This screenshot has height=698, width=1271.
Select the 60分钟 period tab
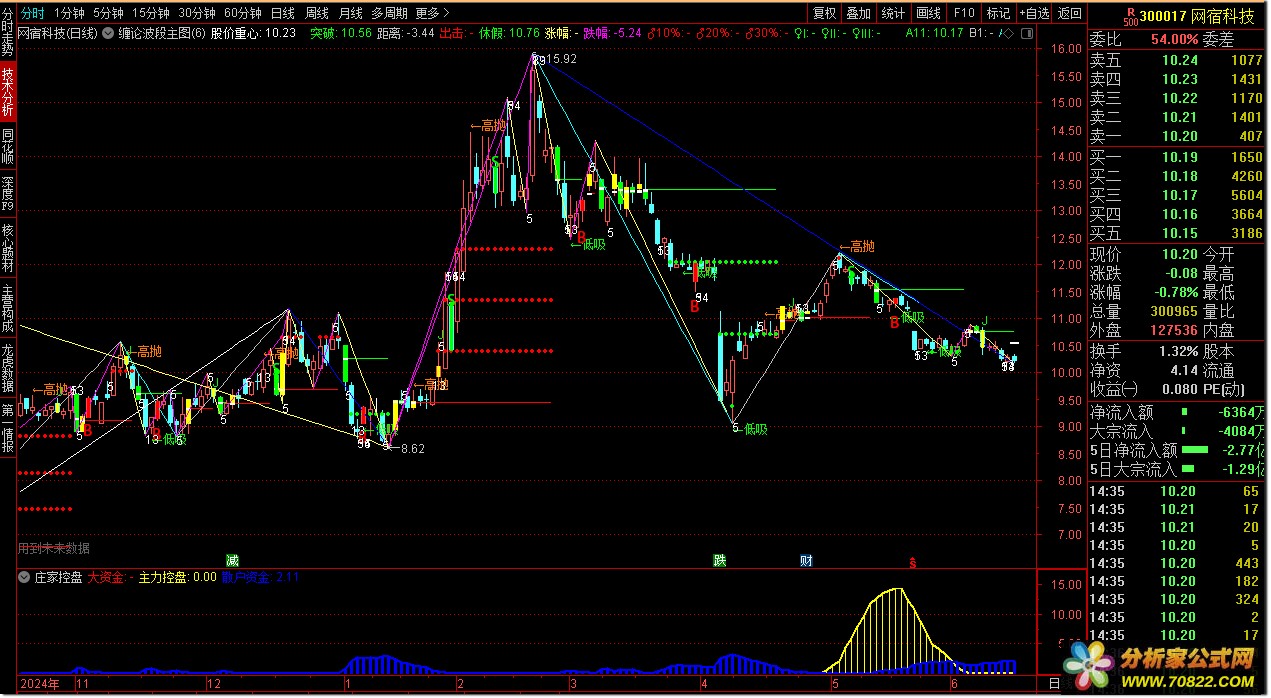[x=243, y=13]
